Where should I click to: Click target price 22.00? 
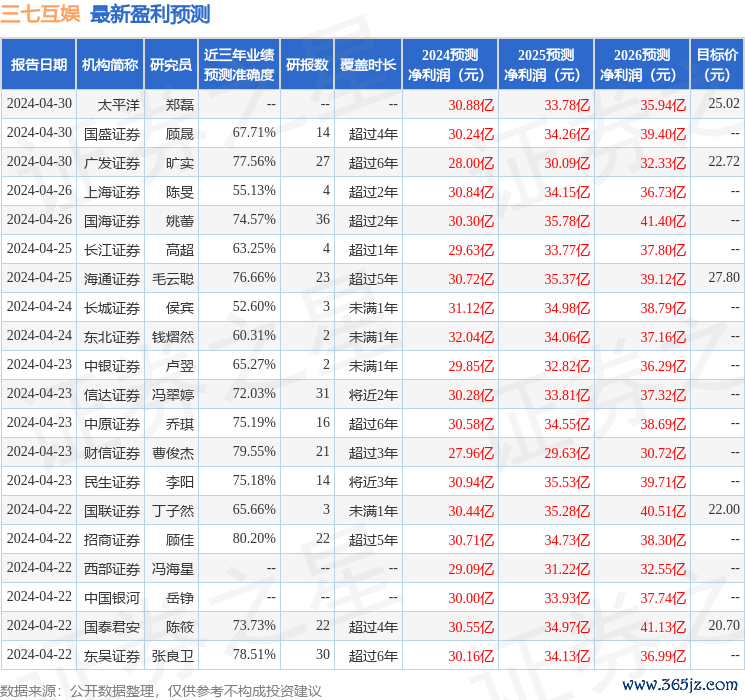724,509
